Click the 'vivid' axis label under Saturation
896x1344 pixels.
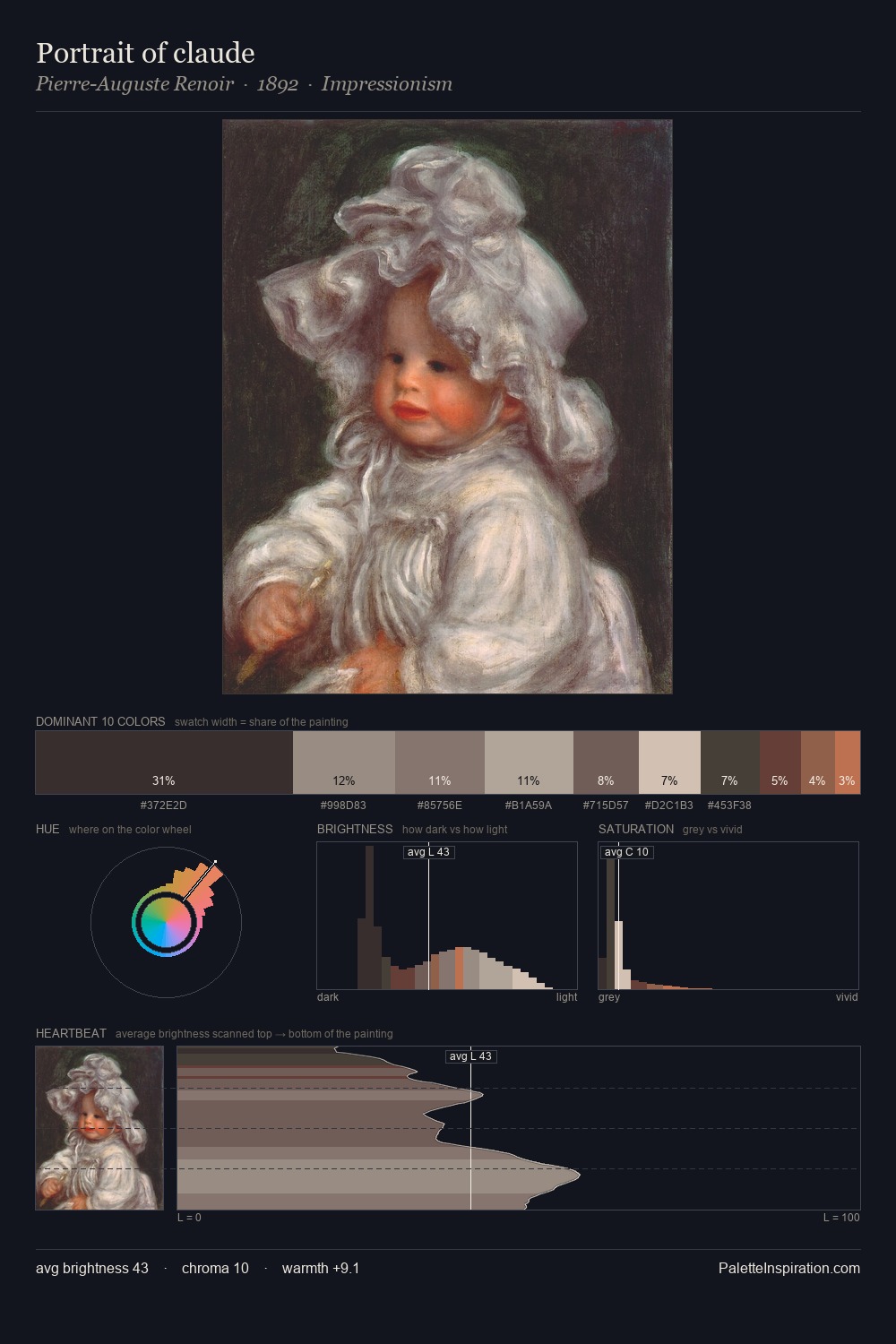pyautogui.click(x=847, y=997)
